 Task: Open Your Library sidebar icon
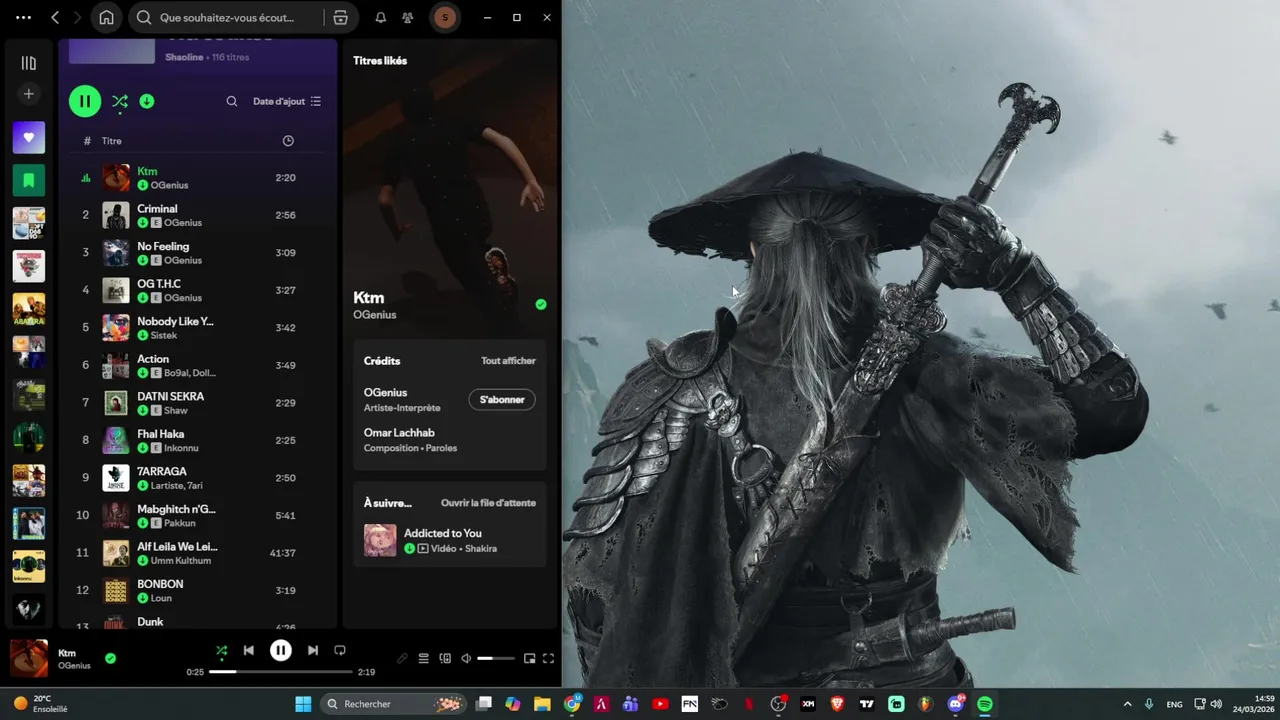click(x=28, y=63)
